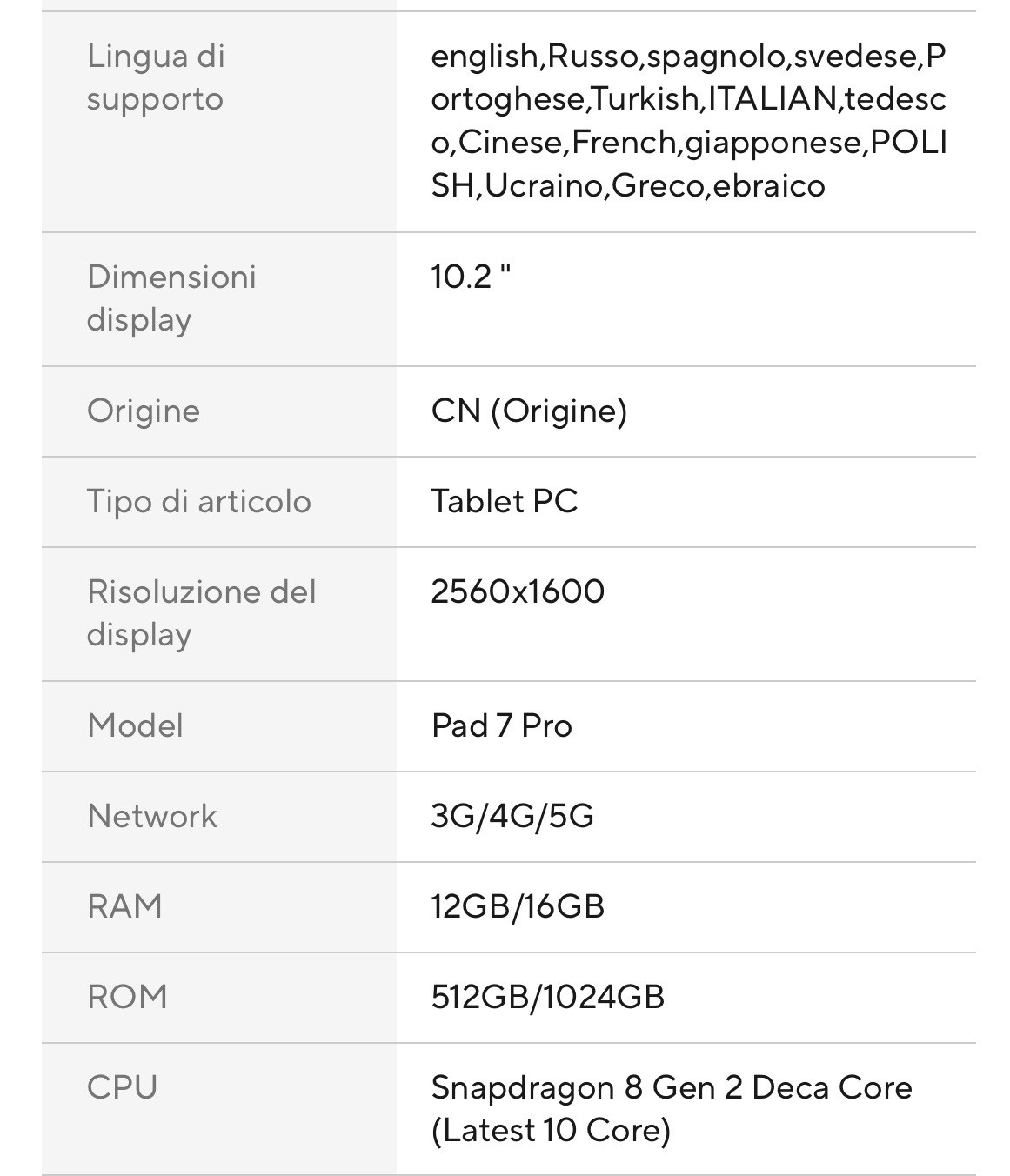Click the 'Dimensioni display' label
The height and width of the screenshot is (1176, 1010).
pyautogui.click(x=171, y=297)
